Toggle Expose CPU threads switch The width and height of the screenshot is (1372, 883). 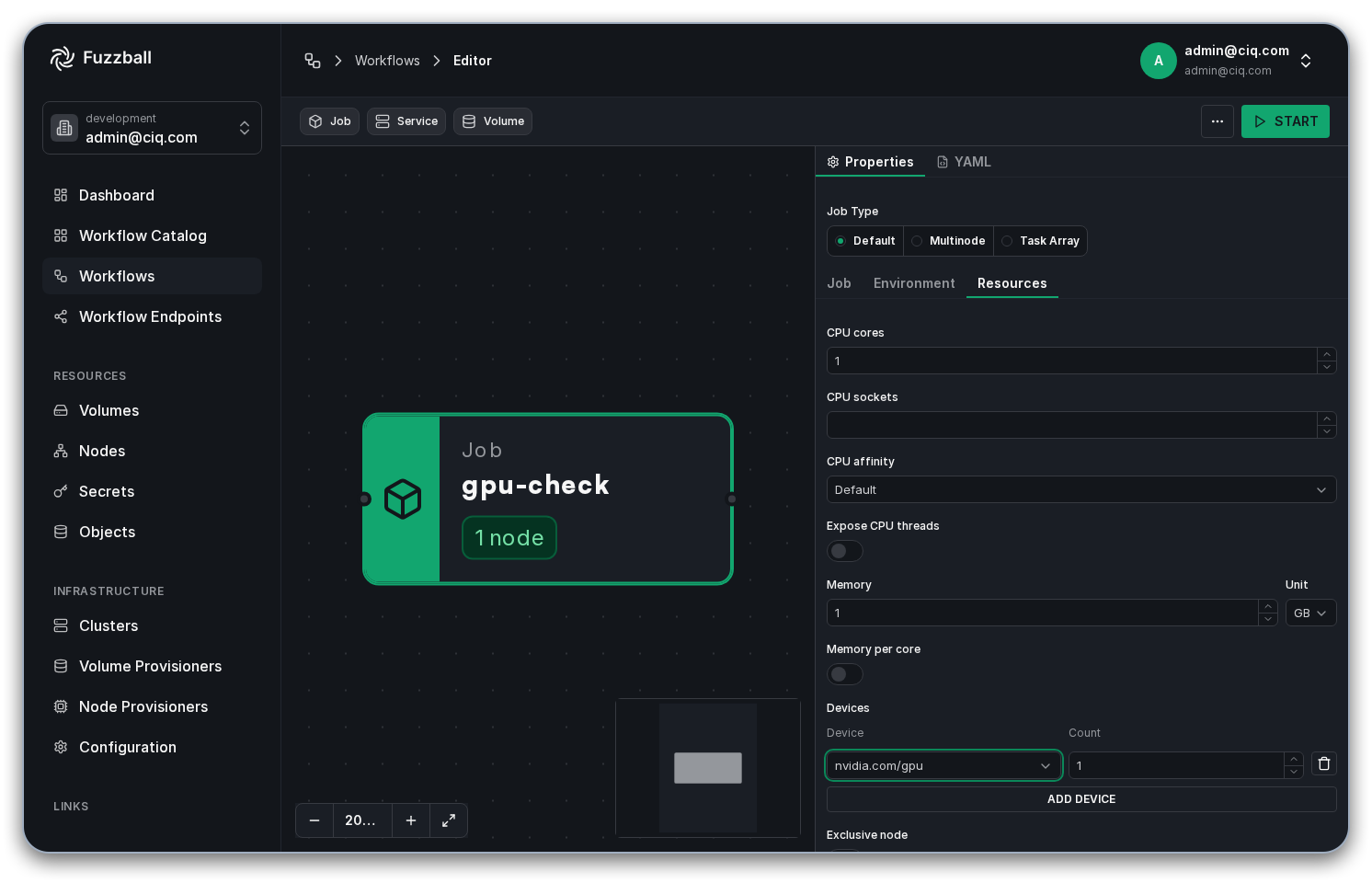[845, 551]
